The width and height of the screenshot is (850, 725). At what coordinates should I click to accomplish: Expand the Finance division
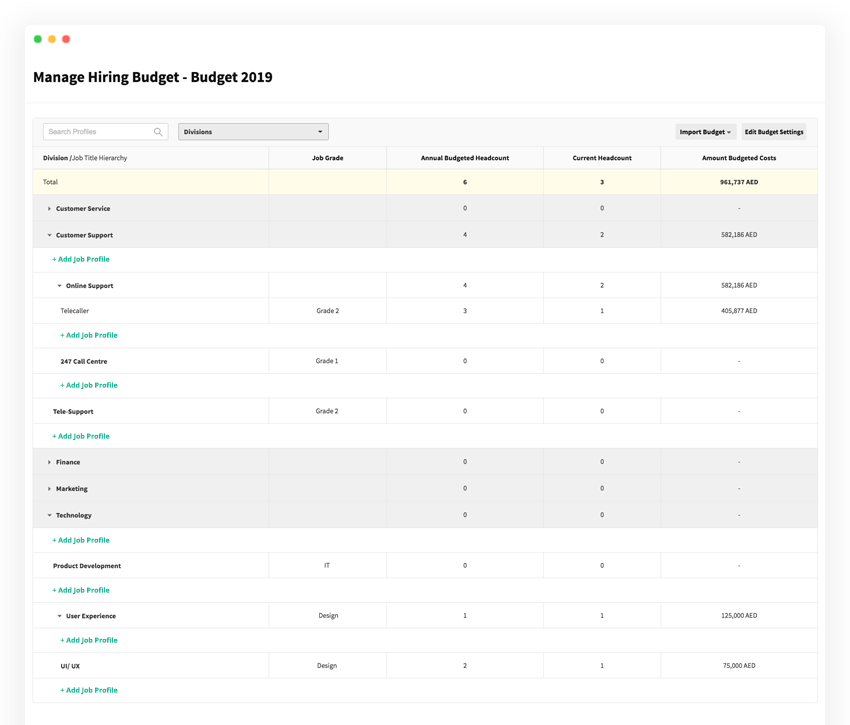49,463
